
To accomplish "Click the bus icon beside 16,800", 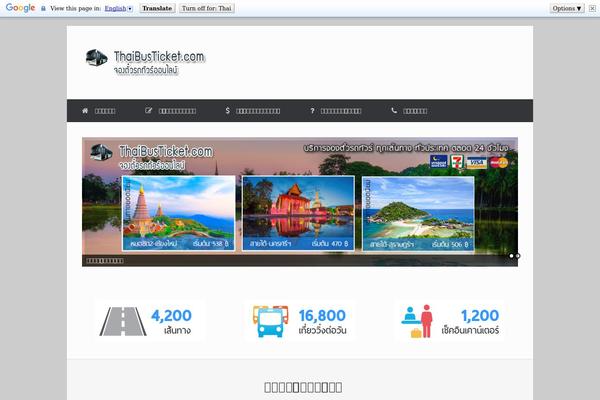I will [271, 321].
